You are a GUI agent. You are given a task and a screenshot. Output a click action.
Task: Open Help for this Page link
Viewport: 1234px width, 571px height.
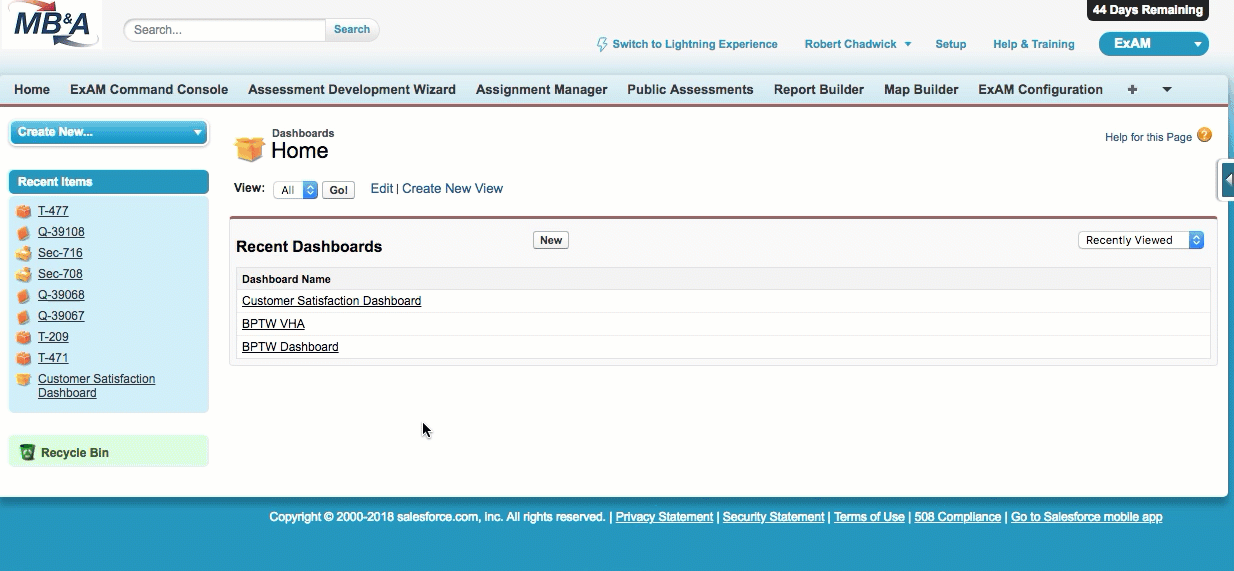click(1148, 137)
